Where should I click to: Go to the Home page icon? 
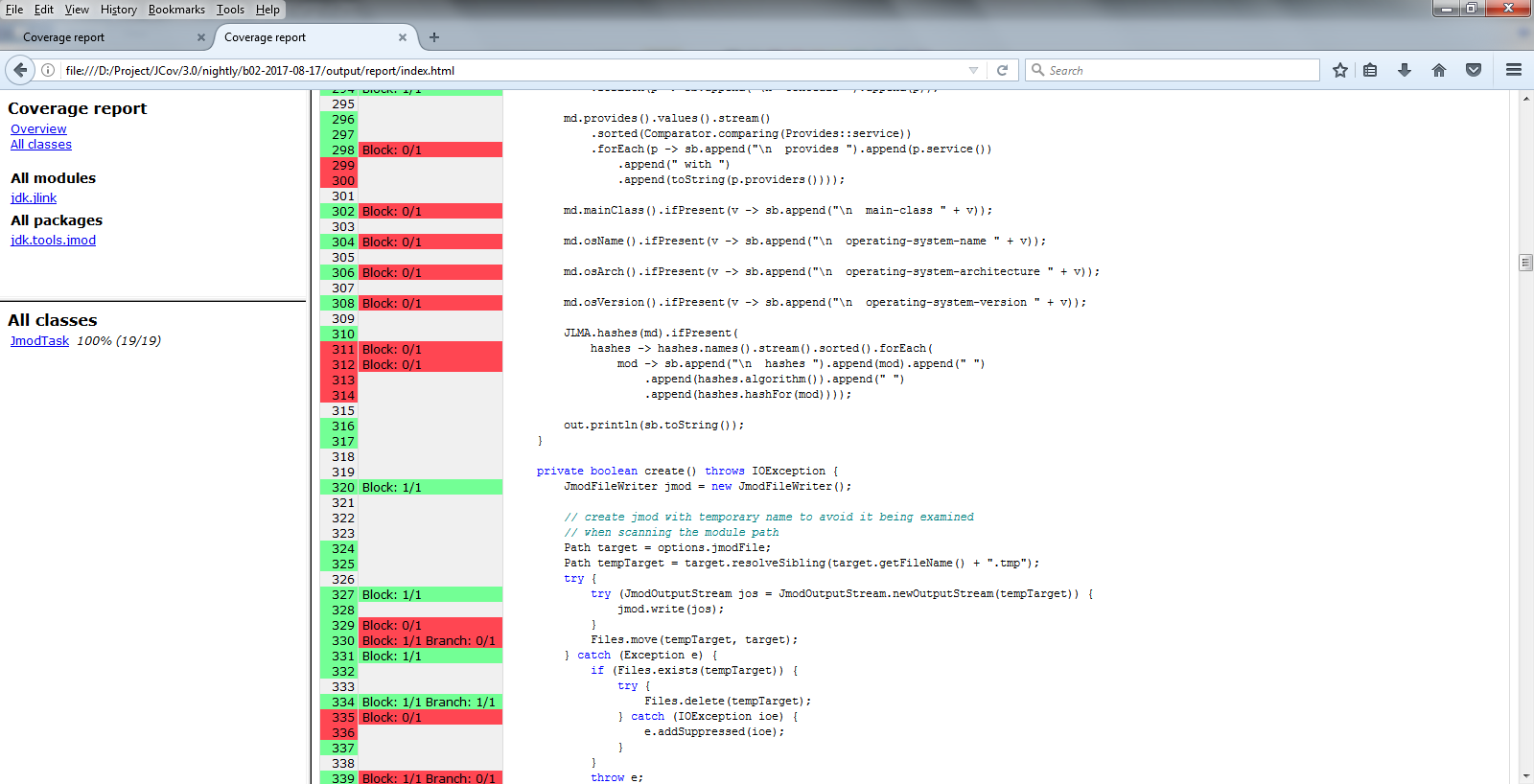pyautogui.click(x=1439, y=70)
